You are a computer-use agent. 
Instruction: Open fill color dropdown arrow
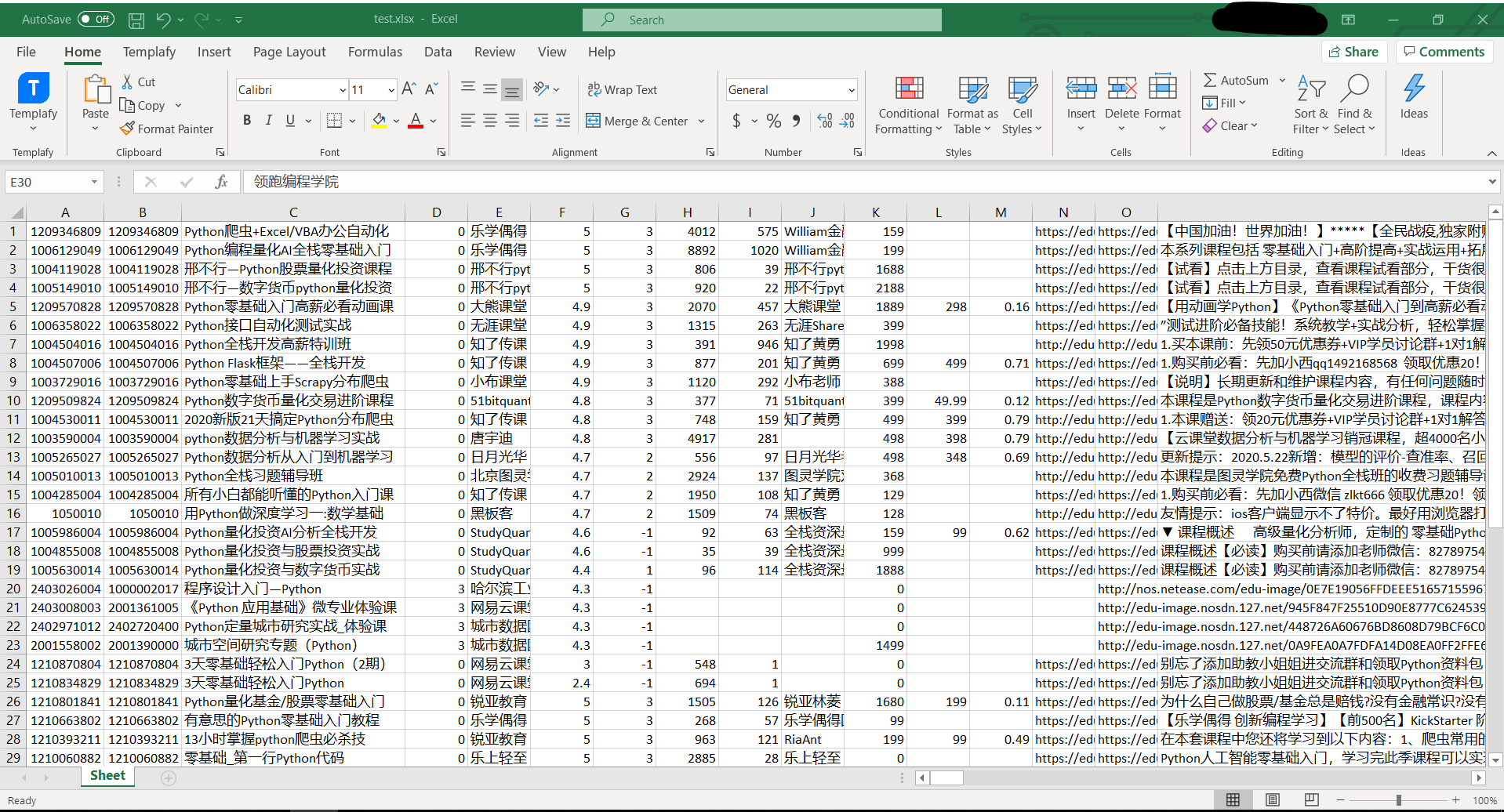click(396, 121)
